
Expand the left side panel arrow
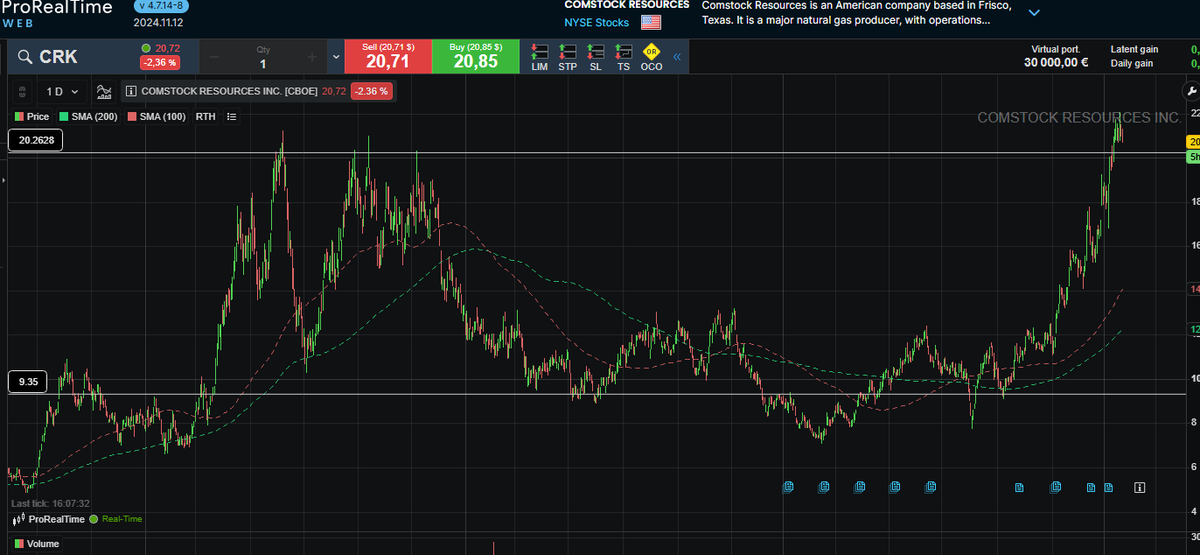pos(4,180)
